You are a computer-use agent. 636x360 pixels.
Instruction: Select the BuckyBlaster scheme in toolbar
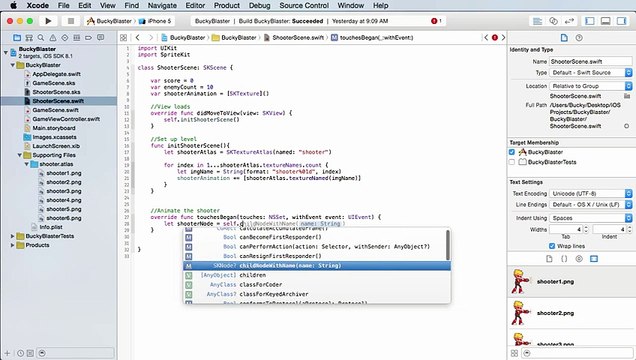point(110,21)
